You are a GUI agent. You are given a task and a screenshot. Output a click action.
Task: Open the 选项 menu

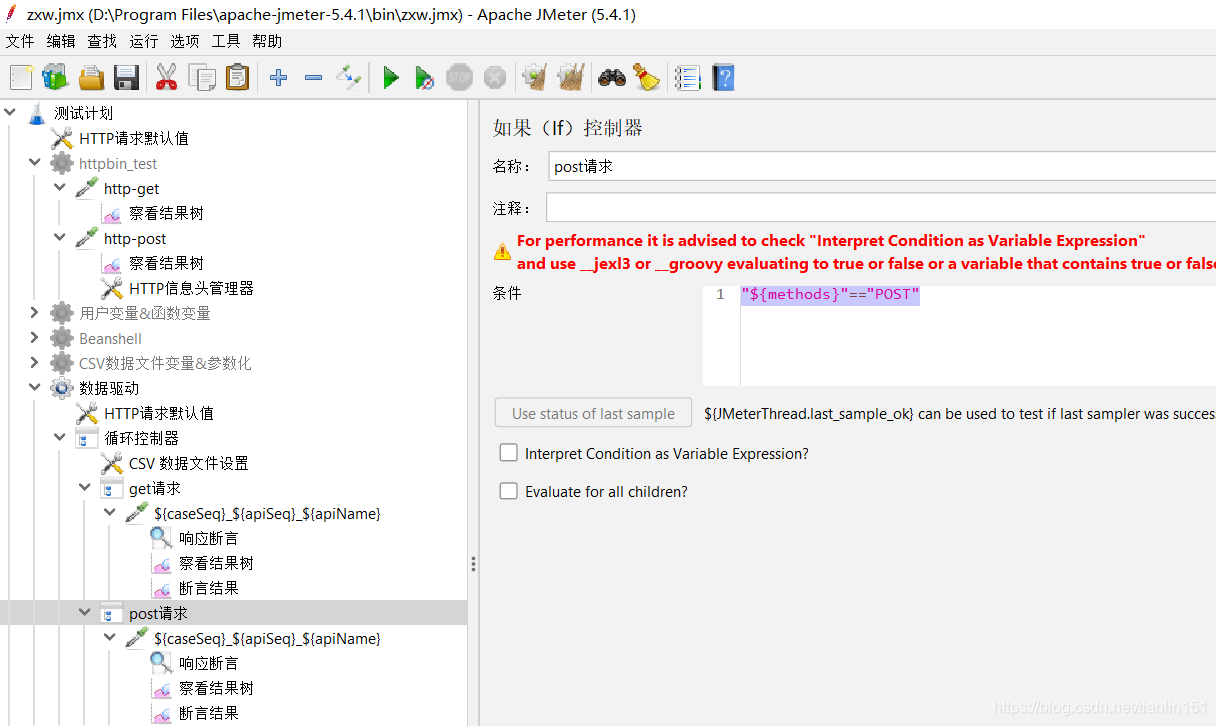point(185,41)
